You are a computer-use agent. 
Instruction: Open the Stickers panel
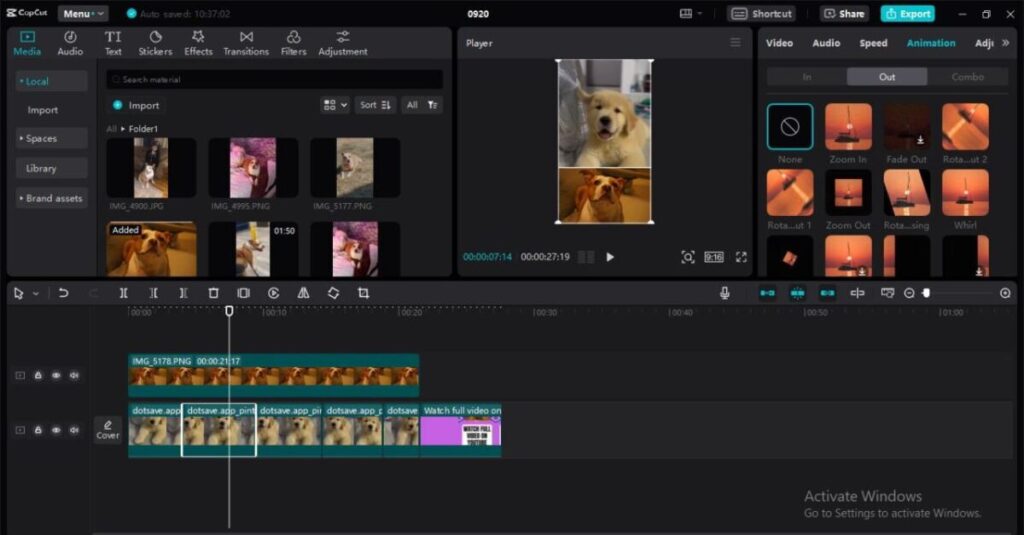(x=155, y=43)
